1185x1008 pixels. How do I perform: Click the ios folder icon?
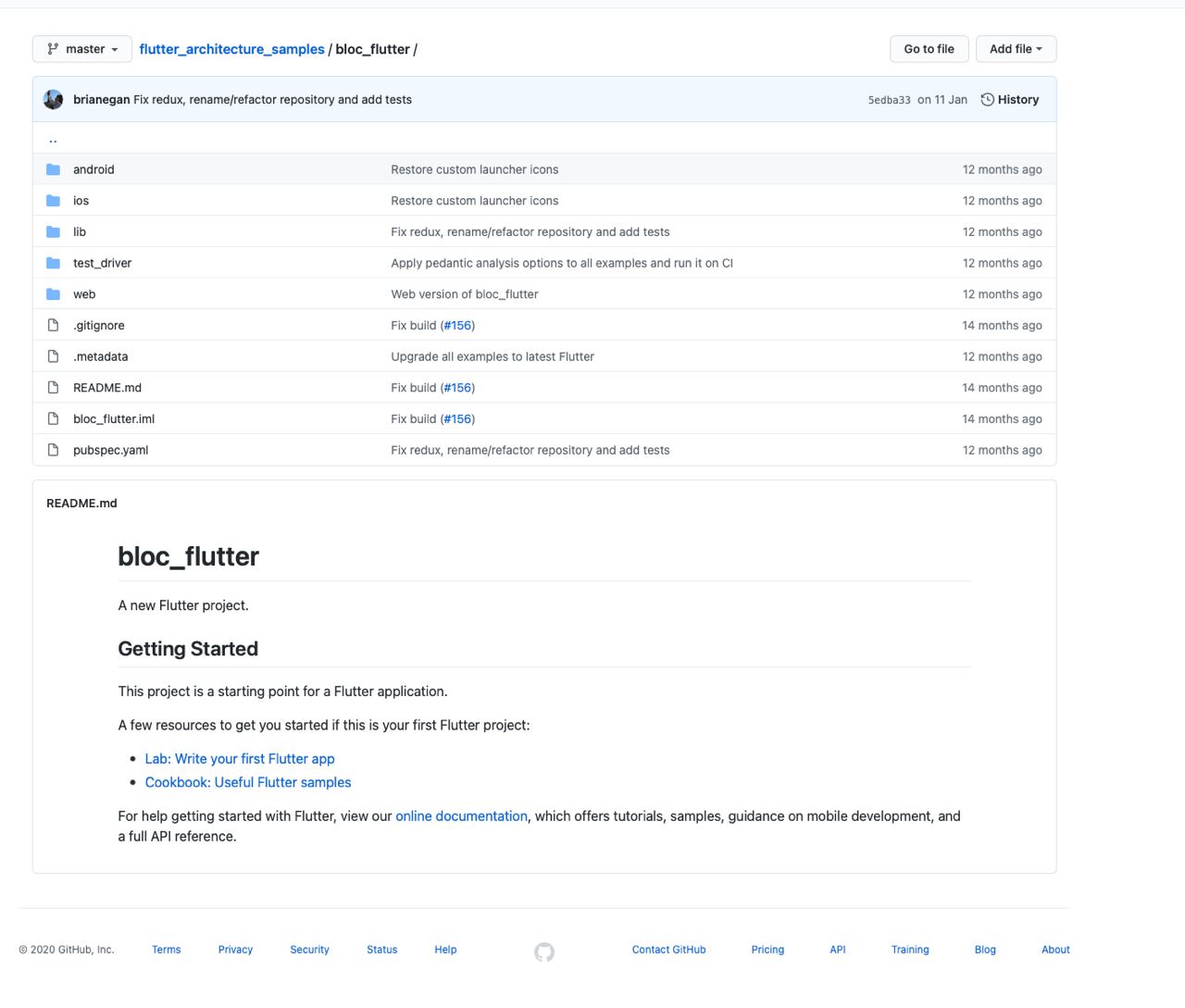53,201
